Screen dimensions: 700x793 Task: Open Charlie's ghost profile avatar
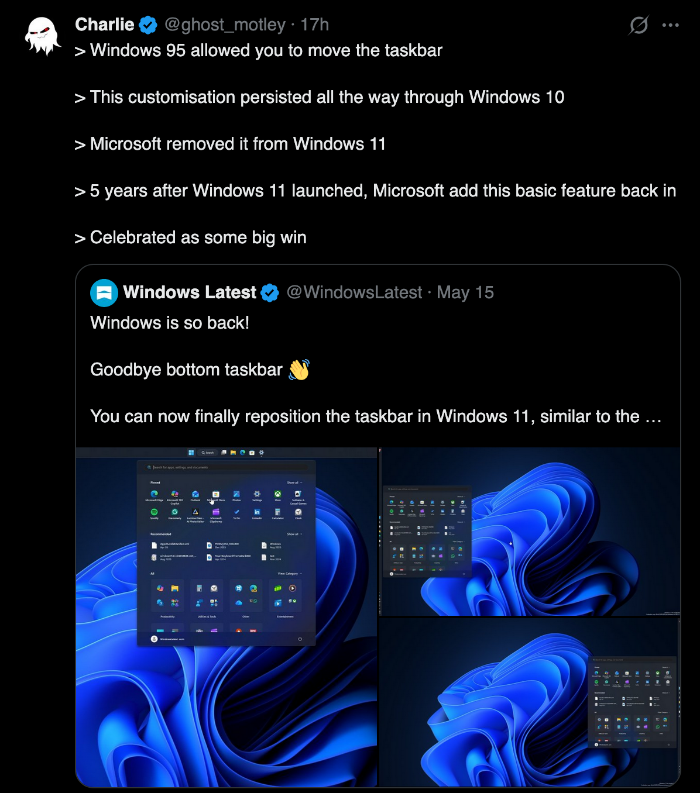[x=42, y=36]
